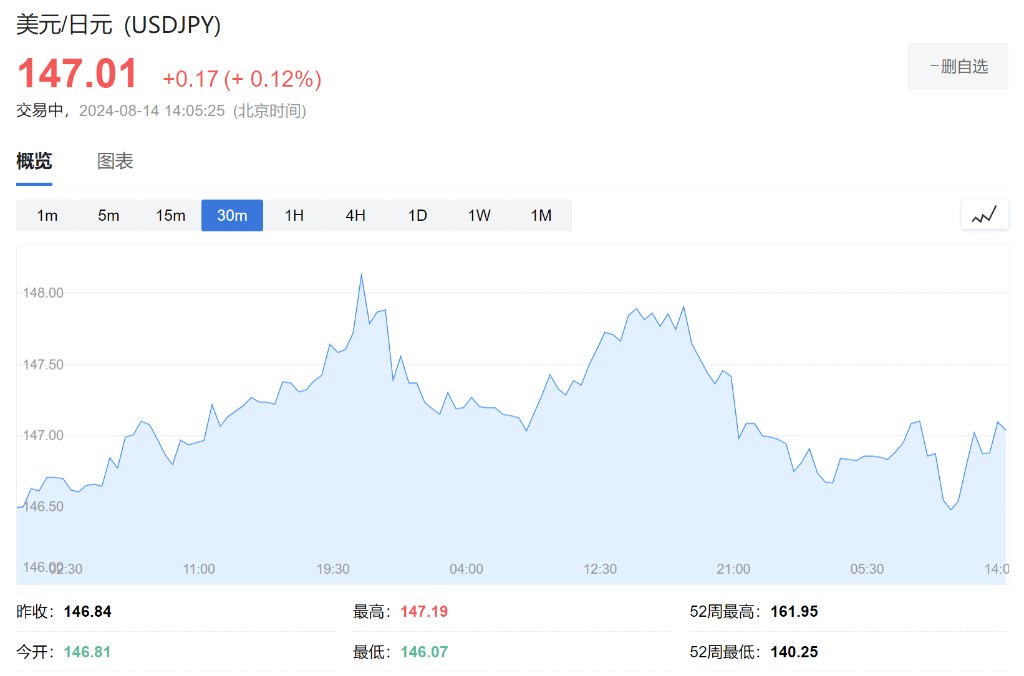Viewport: 1024px width, 676px height.
Task: Open the line chart type icon
Action: coord(984,215)
